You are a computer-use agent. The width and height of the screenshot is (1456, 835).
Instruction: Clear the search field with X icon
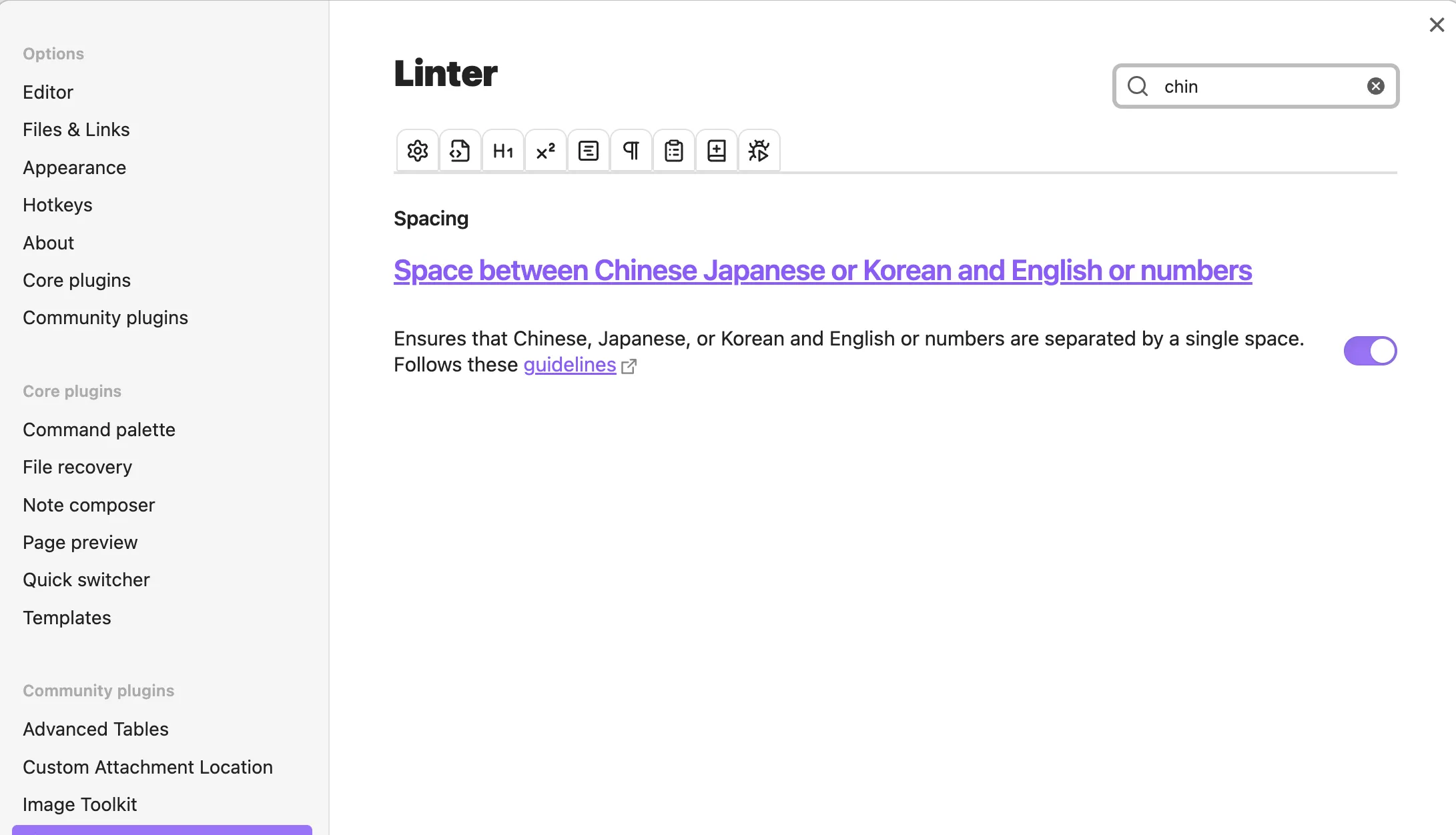(1375, 86)
